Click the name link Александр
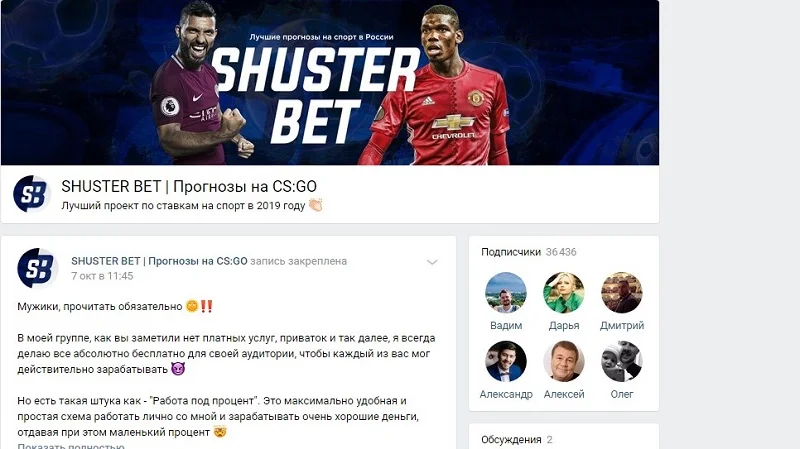The image size is (800, 449). (506, 394)
